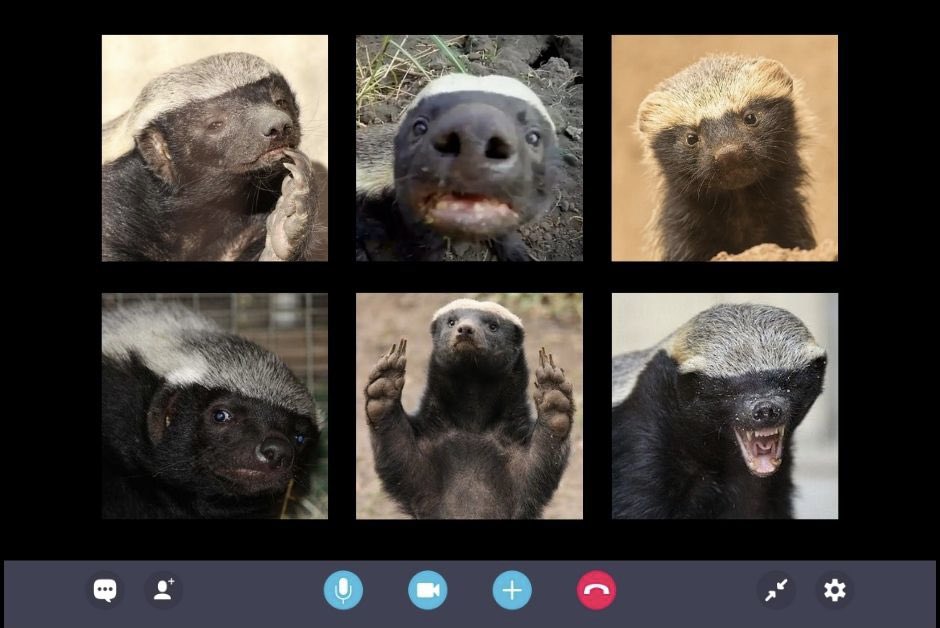Viewport: 940px width, 628px height.
Task: Open the chat messages icon
Action: tap(105, 590)
